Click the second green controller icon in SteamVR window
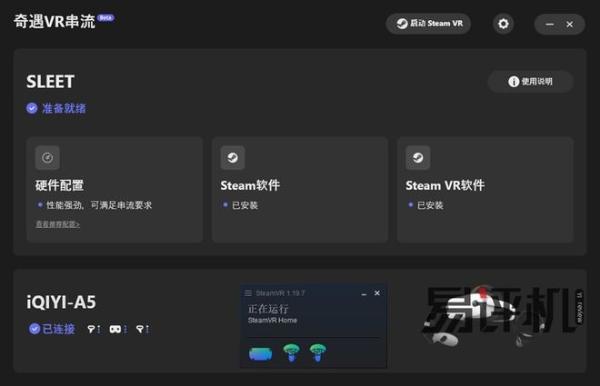 pyautogui.click(x=318, y=352)
